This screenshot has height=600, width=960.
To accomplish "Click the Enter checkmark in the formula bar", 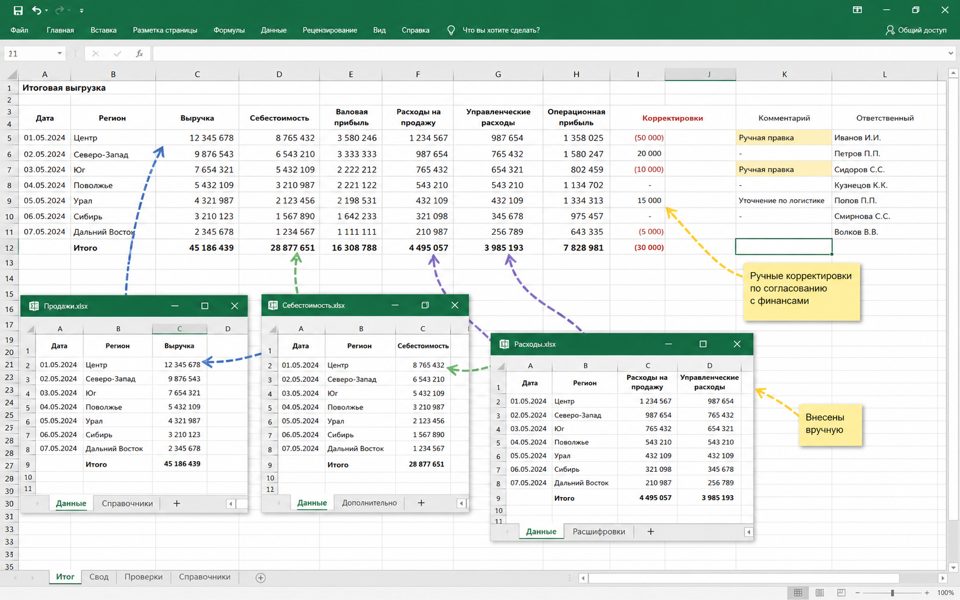I will click(118, 54).
